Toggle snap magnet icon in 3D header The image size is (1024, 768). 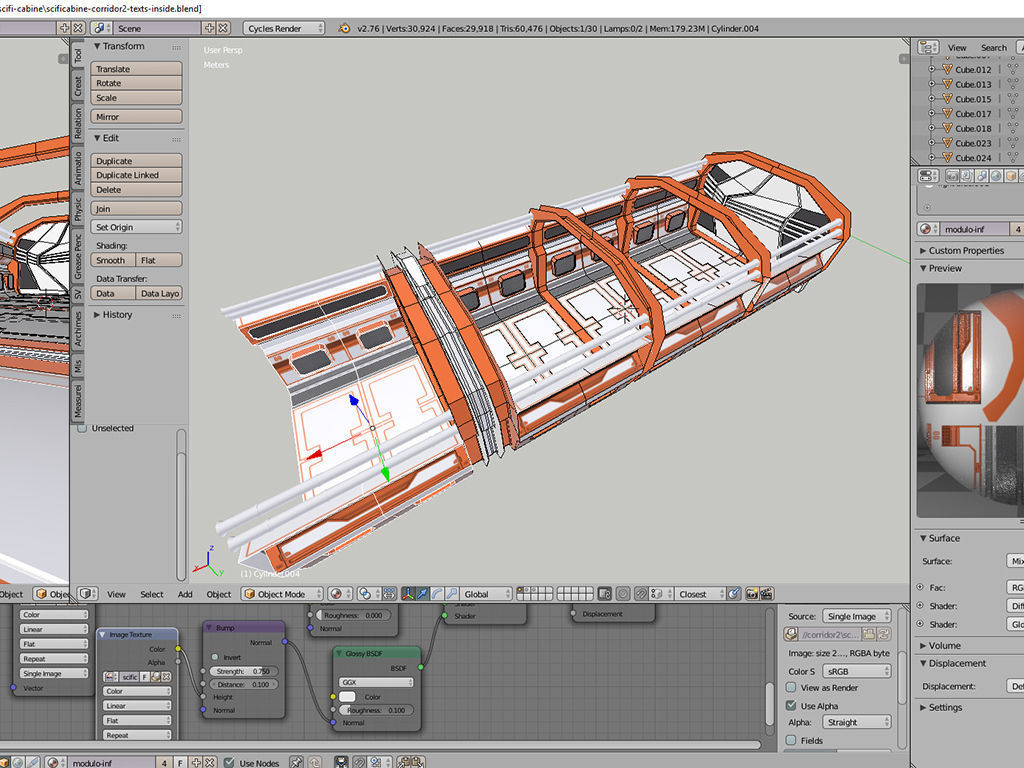tap(641, 594)
